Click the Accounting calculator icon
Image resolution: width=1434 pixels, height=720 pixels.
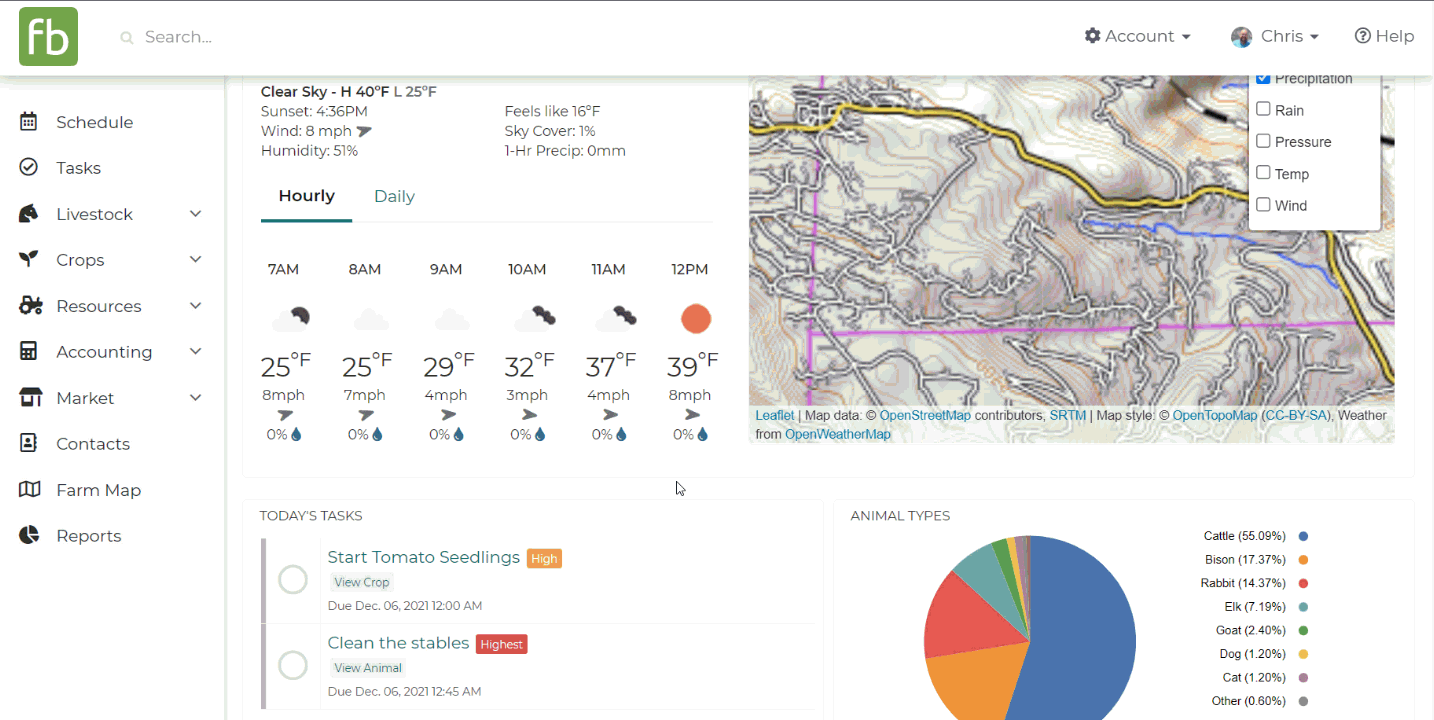click(29, 352)
